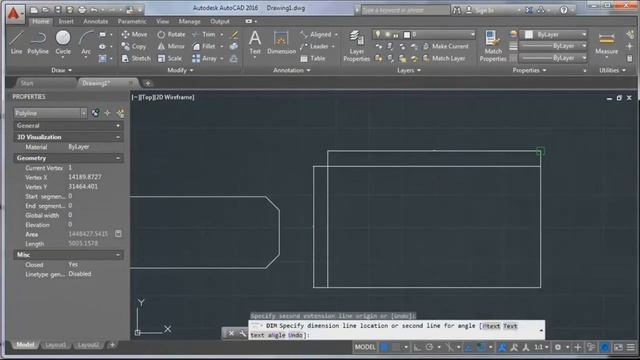Click the Match Properties tool

tap(493, 46)
